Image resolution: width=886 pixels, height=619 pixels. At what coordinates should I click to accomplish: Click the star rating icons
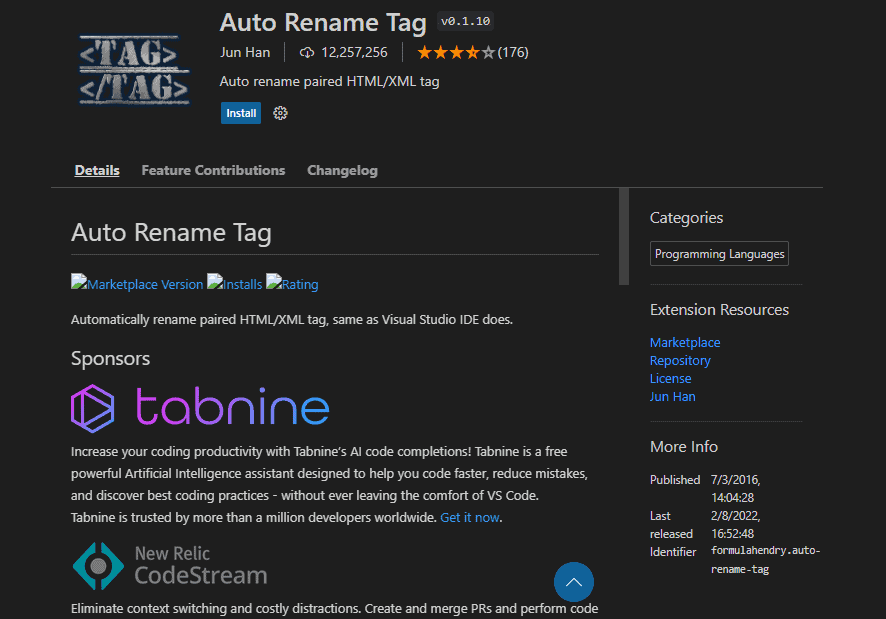(x=455, y=53)
